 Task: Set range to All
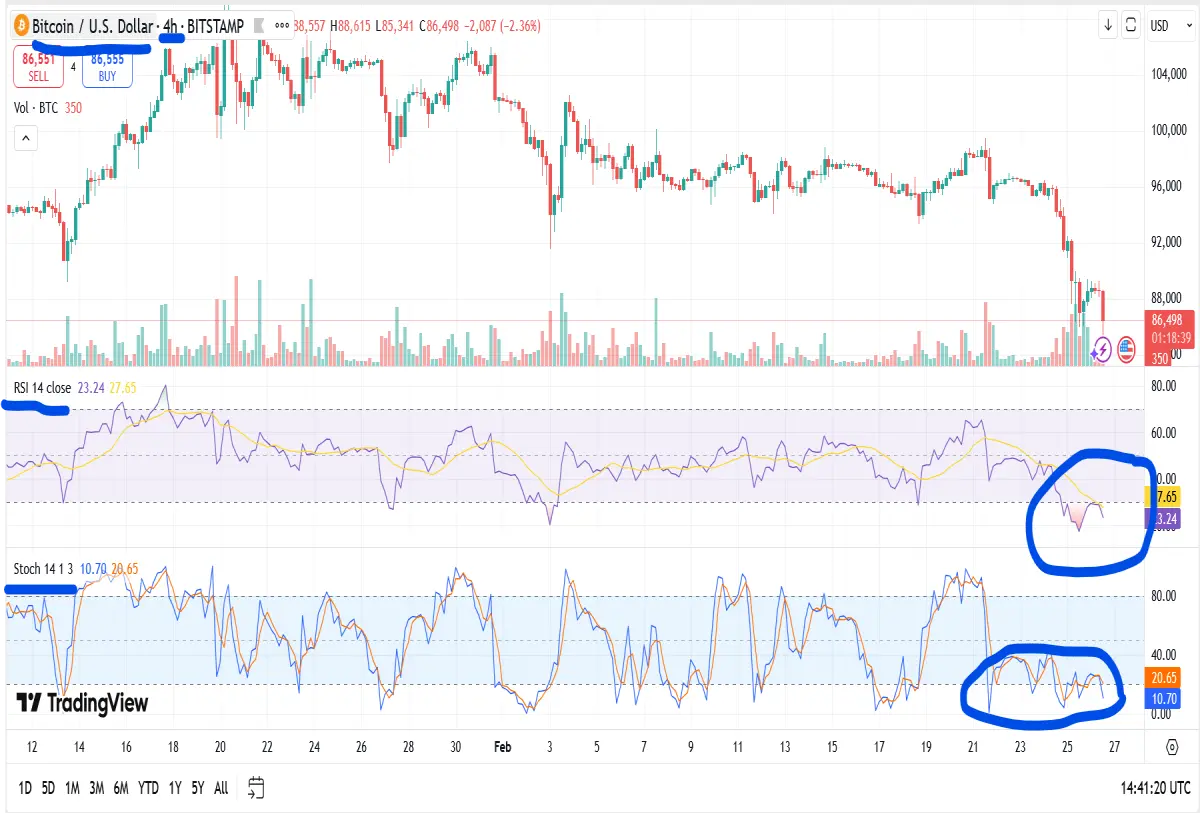221,788
